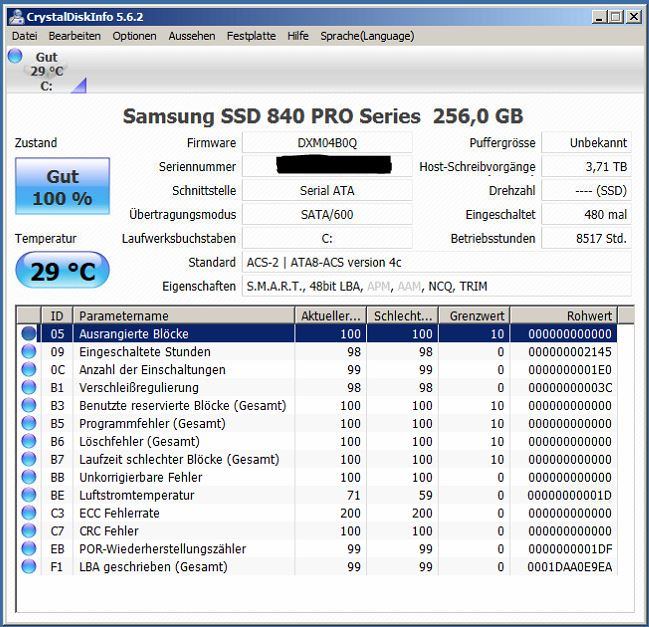649x627 pixels.
Task: Click the raw value 000000002145
Action: [x=570, y=352]
